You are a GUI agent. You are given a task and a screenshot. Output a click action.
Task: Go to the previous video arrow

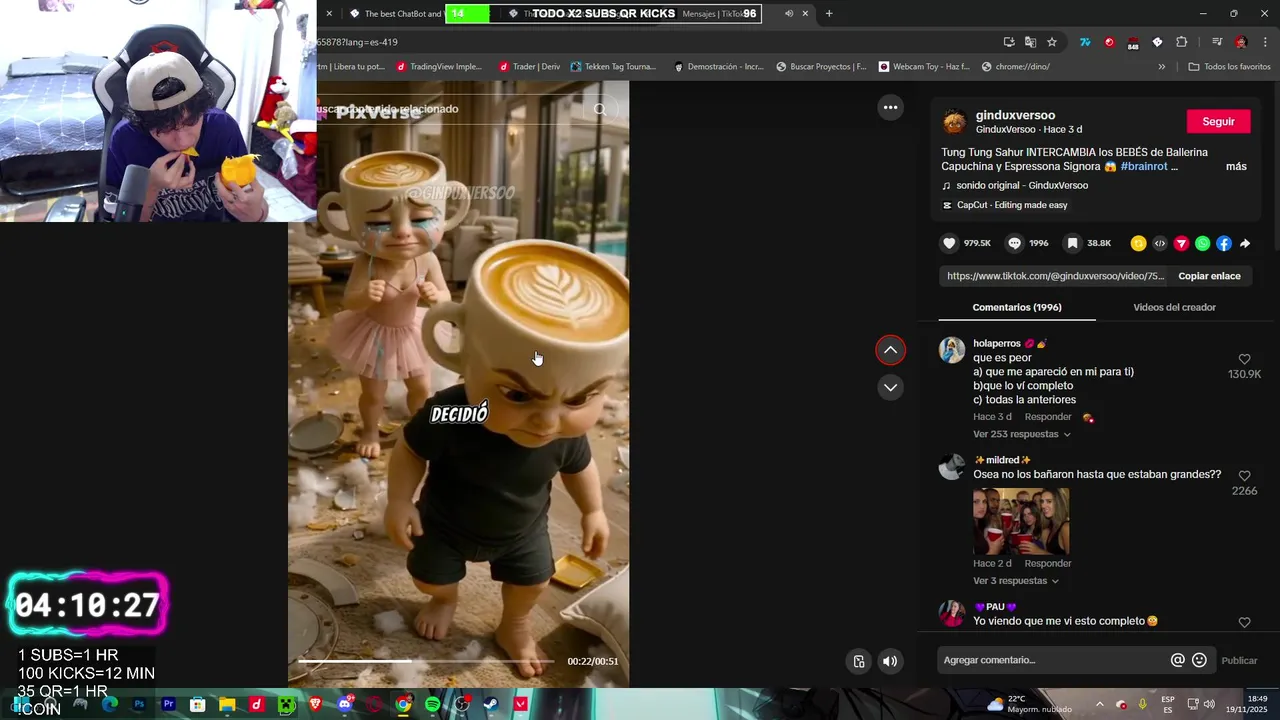coord(890,350)
